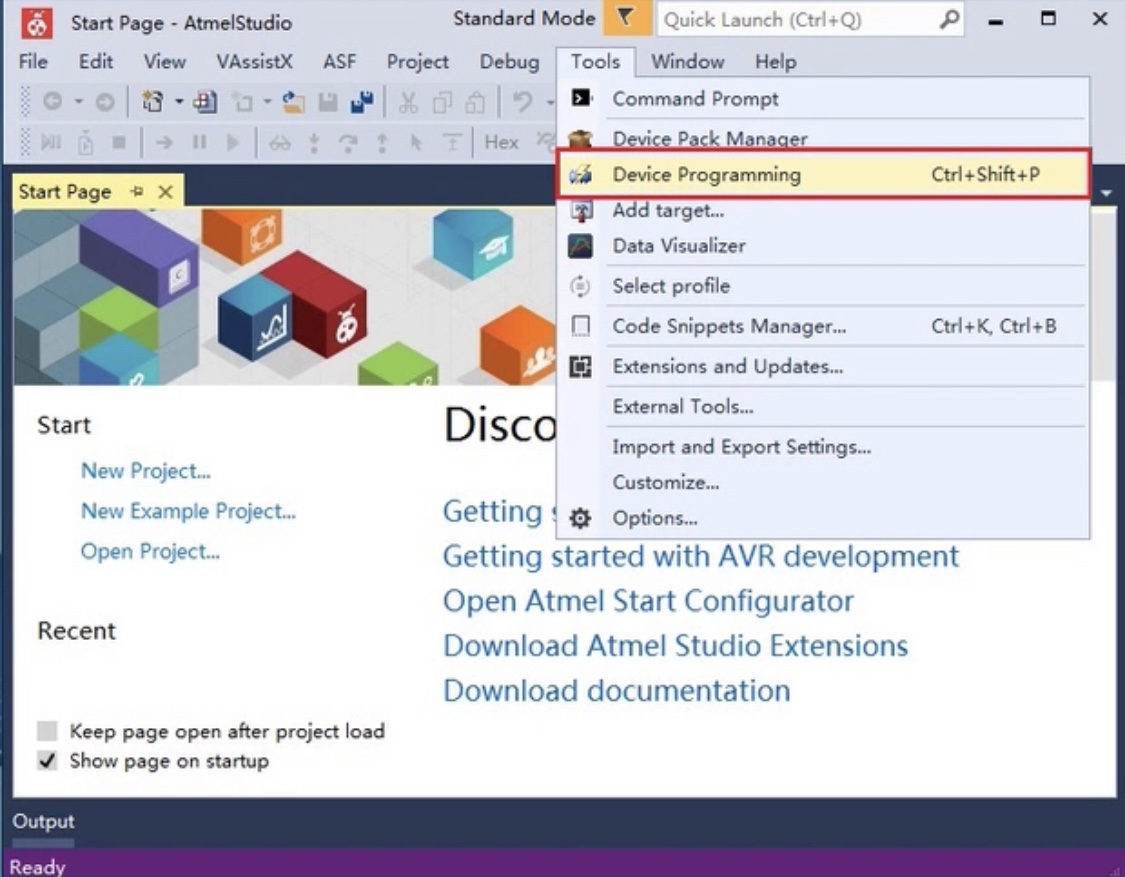
Task: Open the document tab list dropdown arrow
Action: tap(1106, 193)
